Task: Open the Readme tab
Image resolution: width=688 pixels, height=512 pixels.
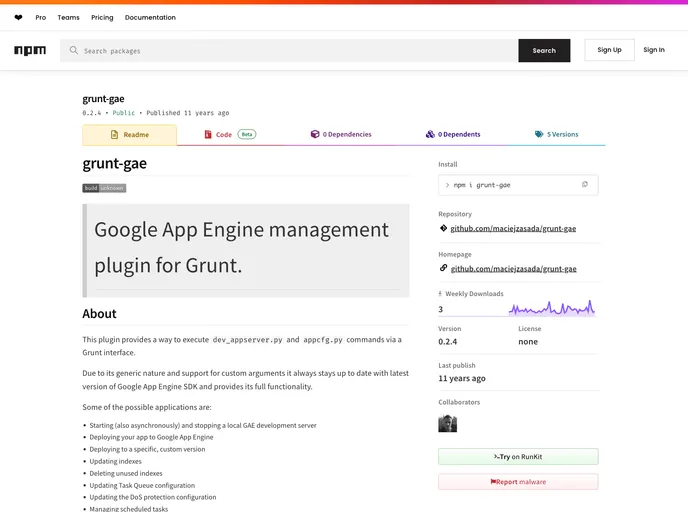Action: (129, 134)
